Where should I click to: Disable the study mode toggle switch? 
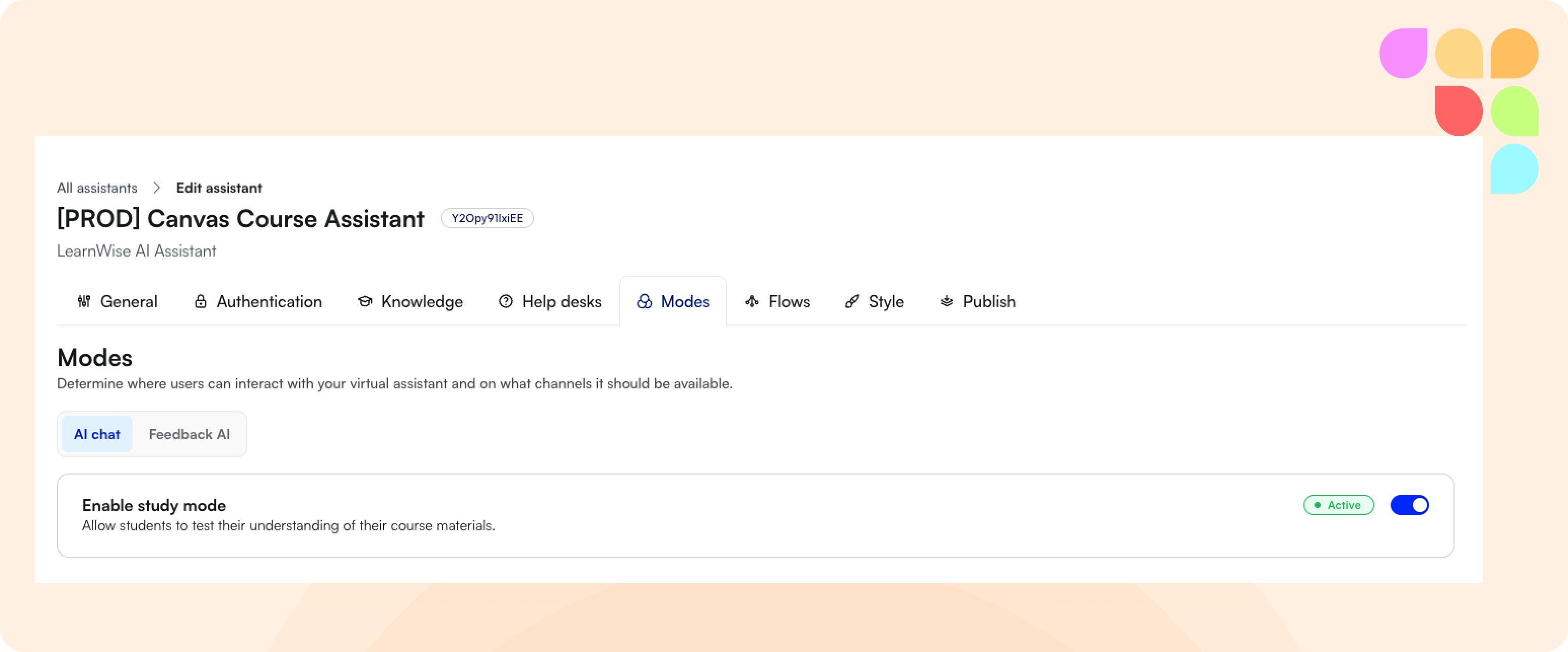point(1409,504)
